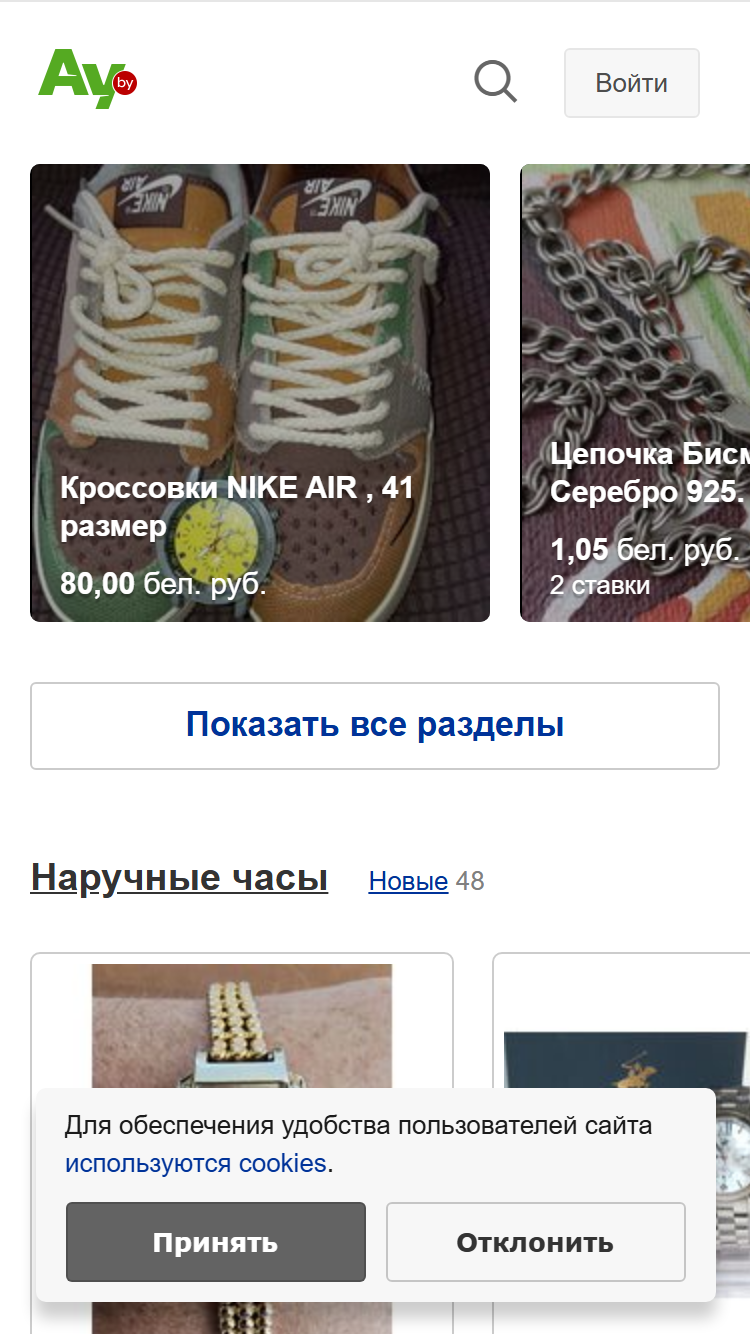The image size is (750, 1334).
Task: Expand all sections via Показать все разделы
Action: coord(375,726)
